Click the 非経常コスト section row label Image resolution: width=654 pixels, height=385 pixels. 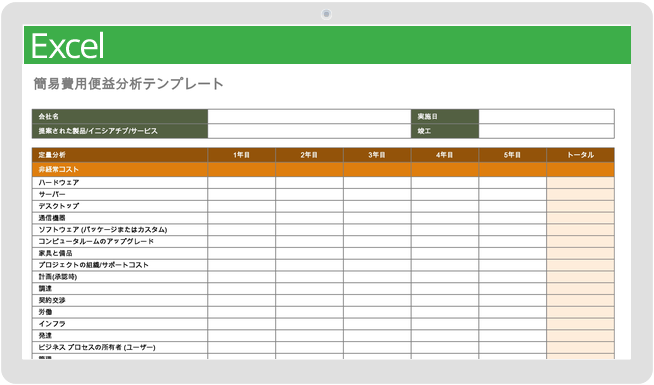120,169
